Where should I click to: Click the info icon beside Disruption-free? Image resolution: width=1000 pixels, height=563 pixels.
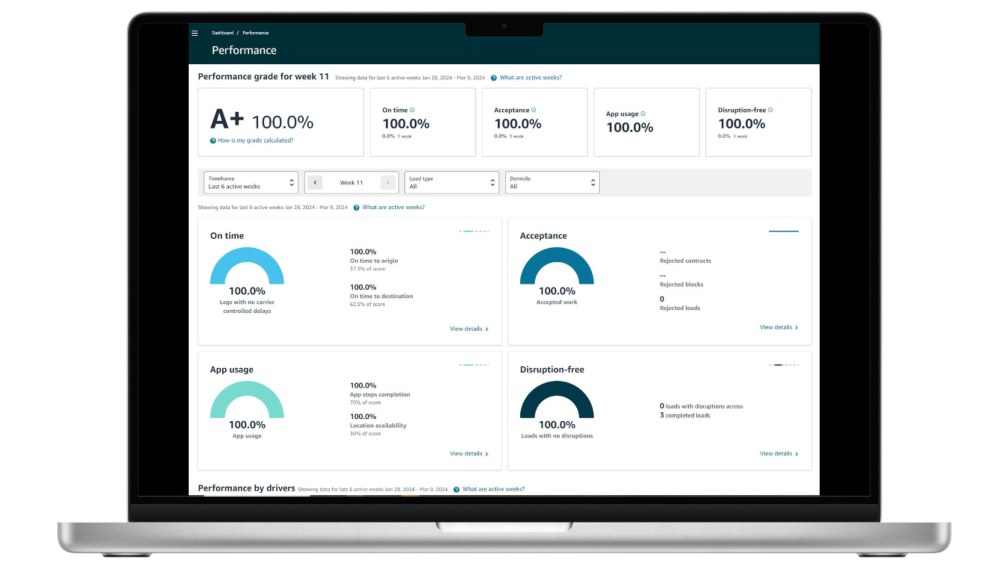pos(770,110)
